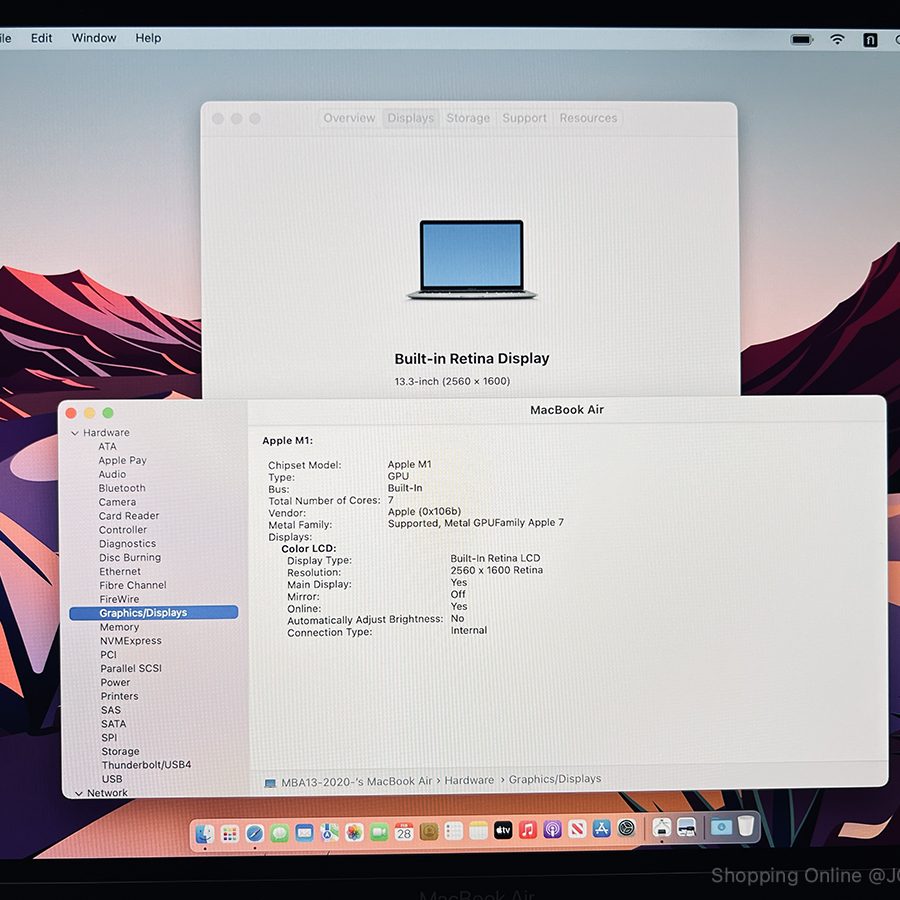This screenshot has width=900, height=900.
Task: Click the 'Apple M1:' heading
Action: tap(288, 441)
